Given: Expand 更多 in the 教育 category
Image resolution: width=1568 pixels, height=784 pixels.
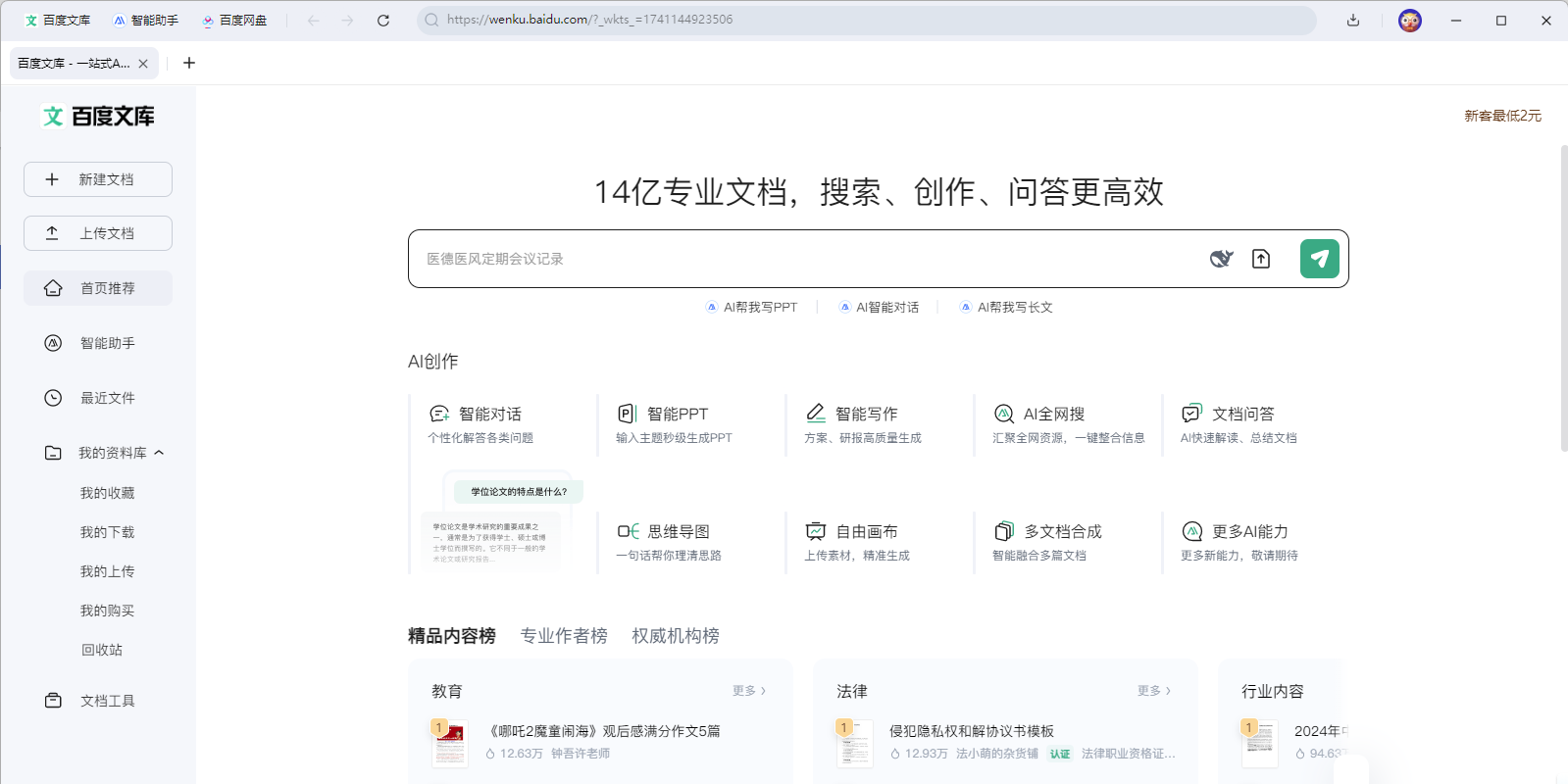Looking at the screenshot, I should [749, 691].
